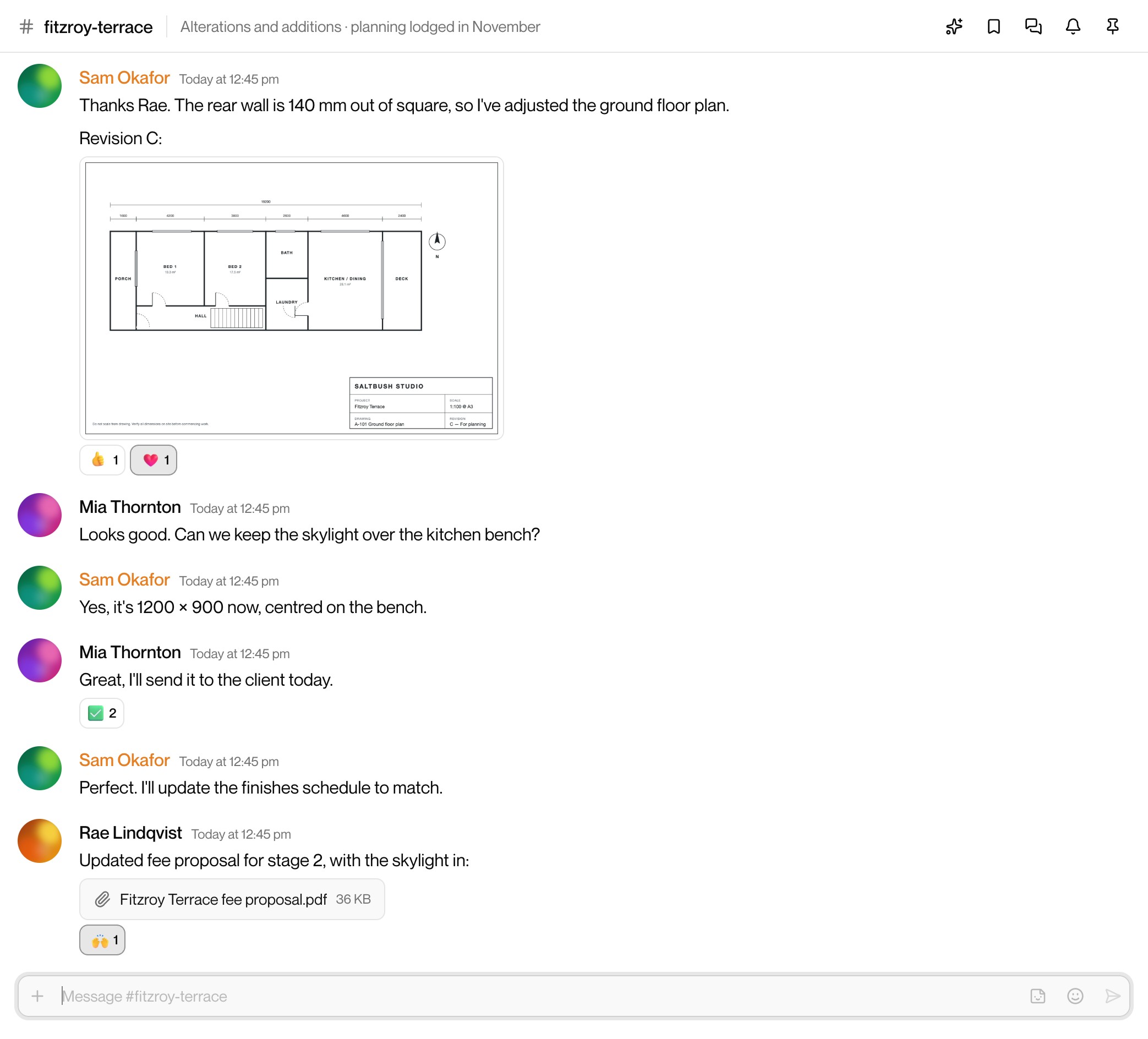The width and height of the screenshot is (1148, 1039).
Task: Toggle the thumbs up reaction on floor plan
Action: (x=102, y=460)
